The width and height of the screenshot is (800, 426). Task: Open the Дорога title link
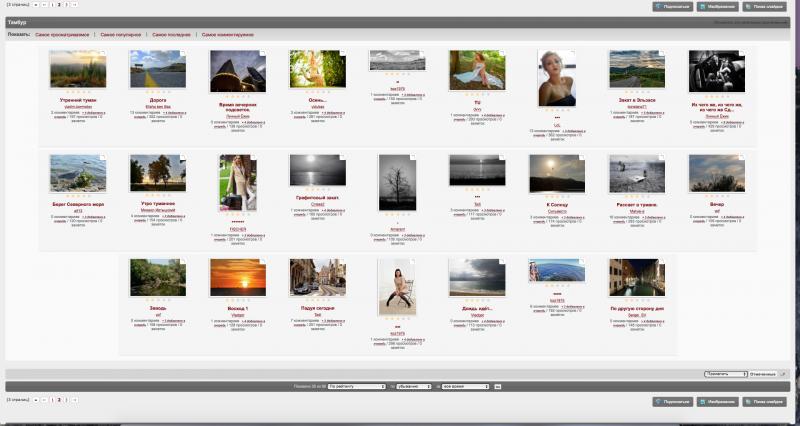coord(158,101)
